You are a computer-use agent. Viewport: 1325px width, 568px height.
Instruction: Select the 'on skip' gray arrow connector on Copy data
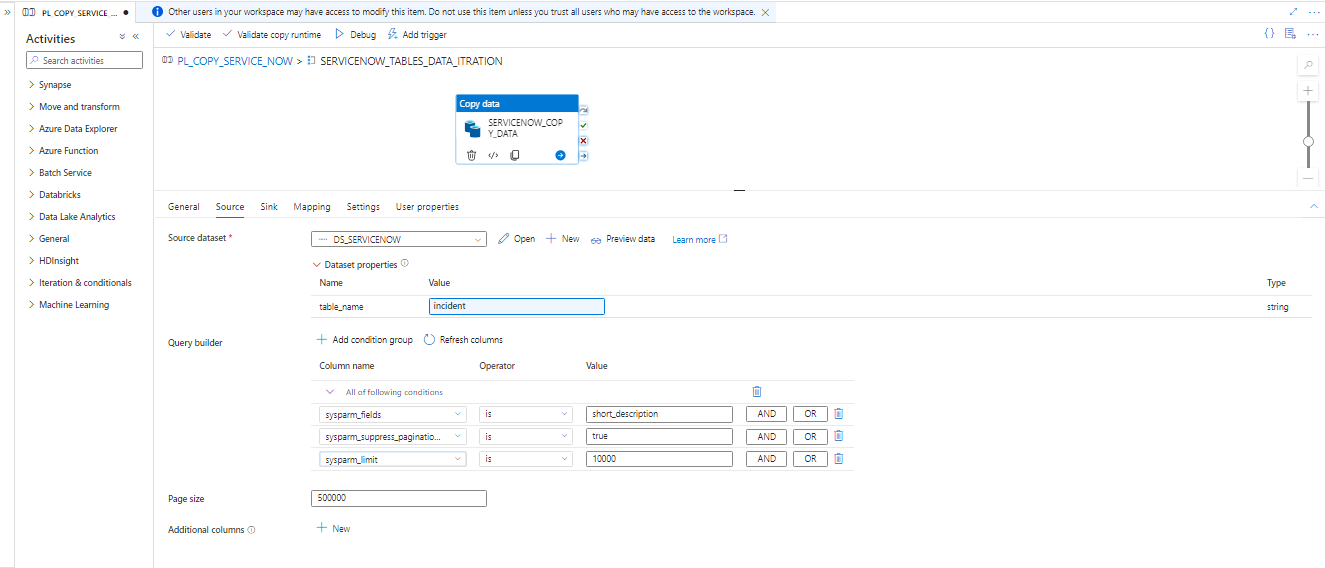coord(584,111)
